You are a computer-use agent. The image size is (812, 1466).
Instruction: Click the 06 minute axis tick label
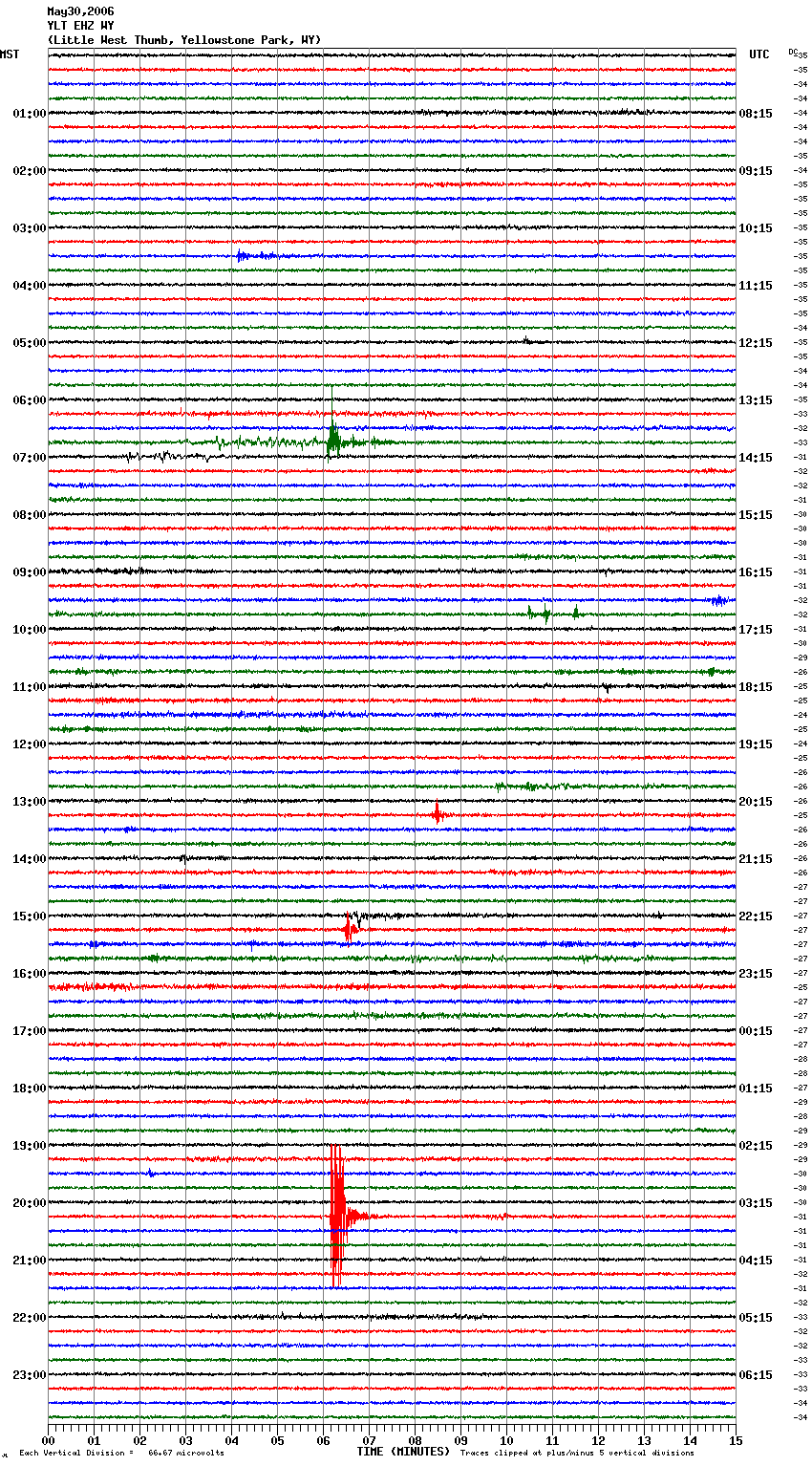coord(323,1440)
